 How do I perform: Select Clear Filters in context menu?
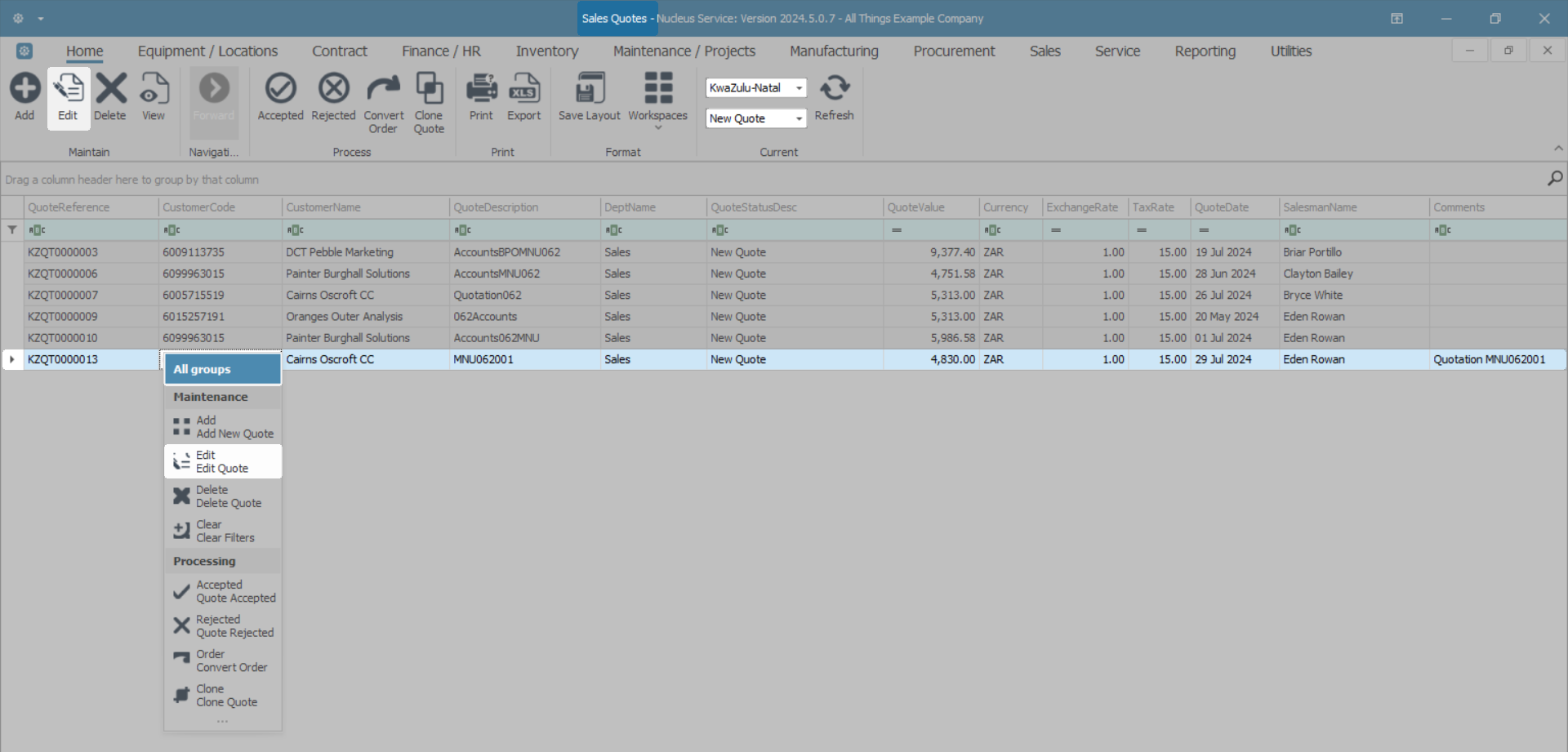coord(225,532)
